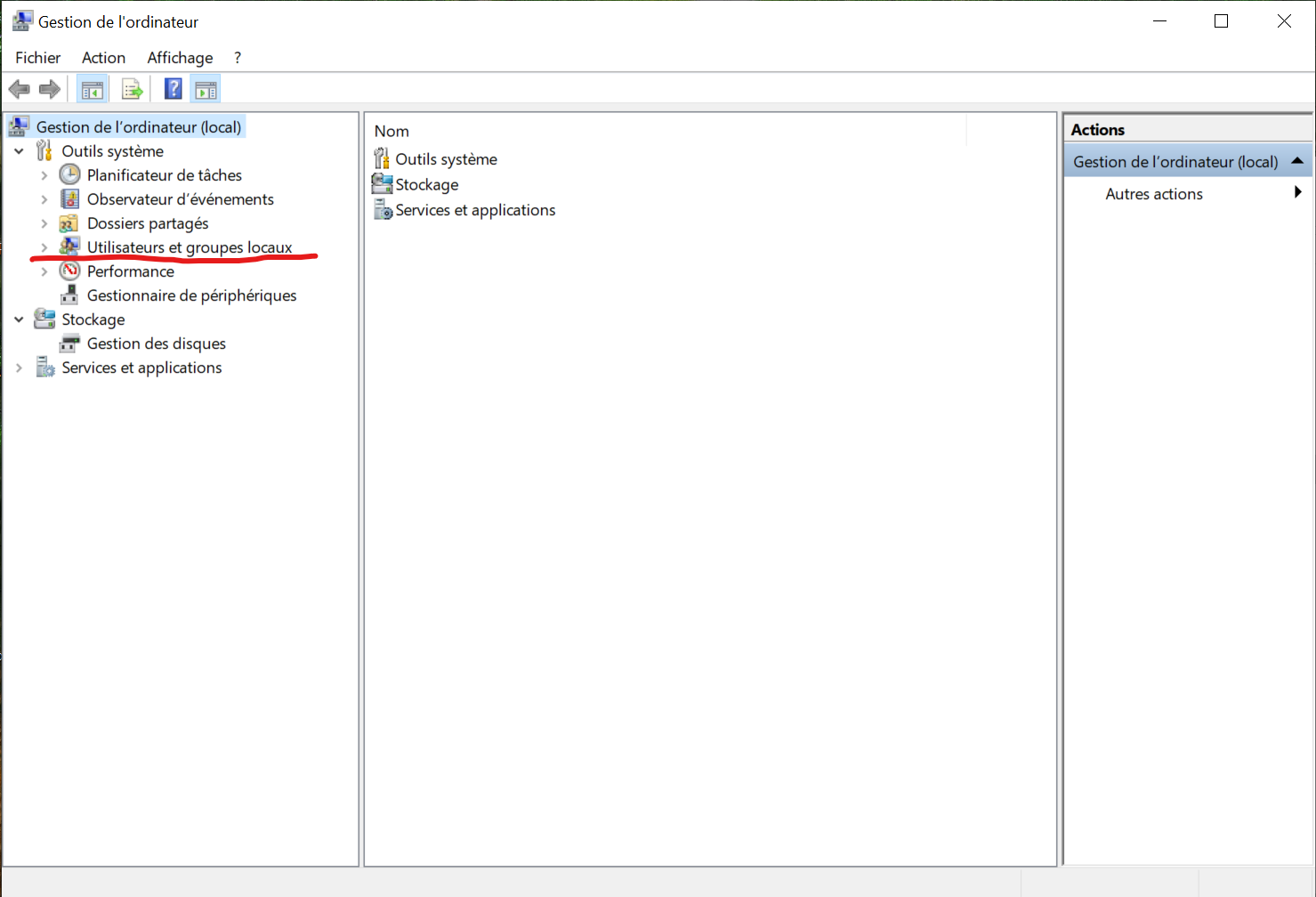Collapse the Outils système node
The width and height of the screenshot is (1316, 897).
[x=19, y=151]
